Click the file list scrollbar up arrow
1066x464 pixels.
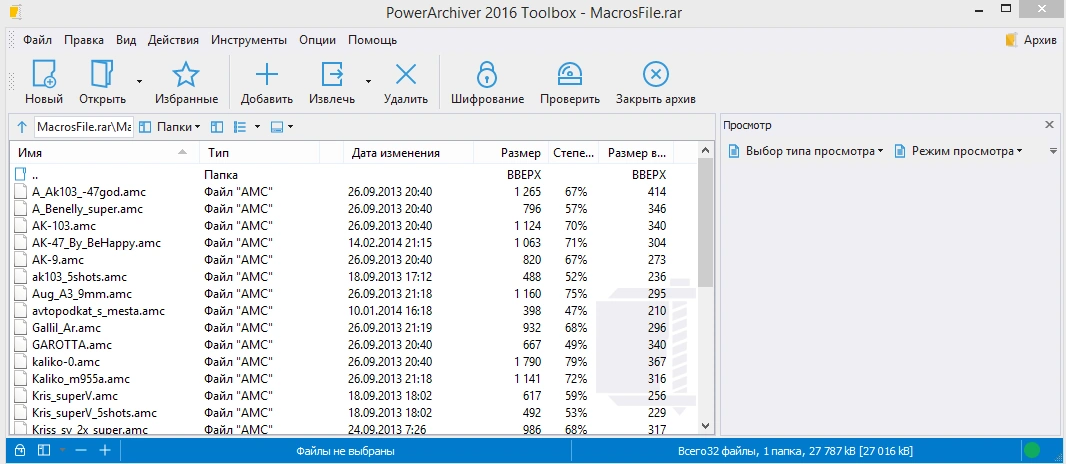pos(705,150)
